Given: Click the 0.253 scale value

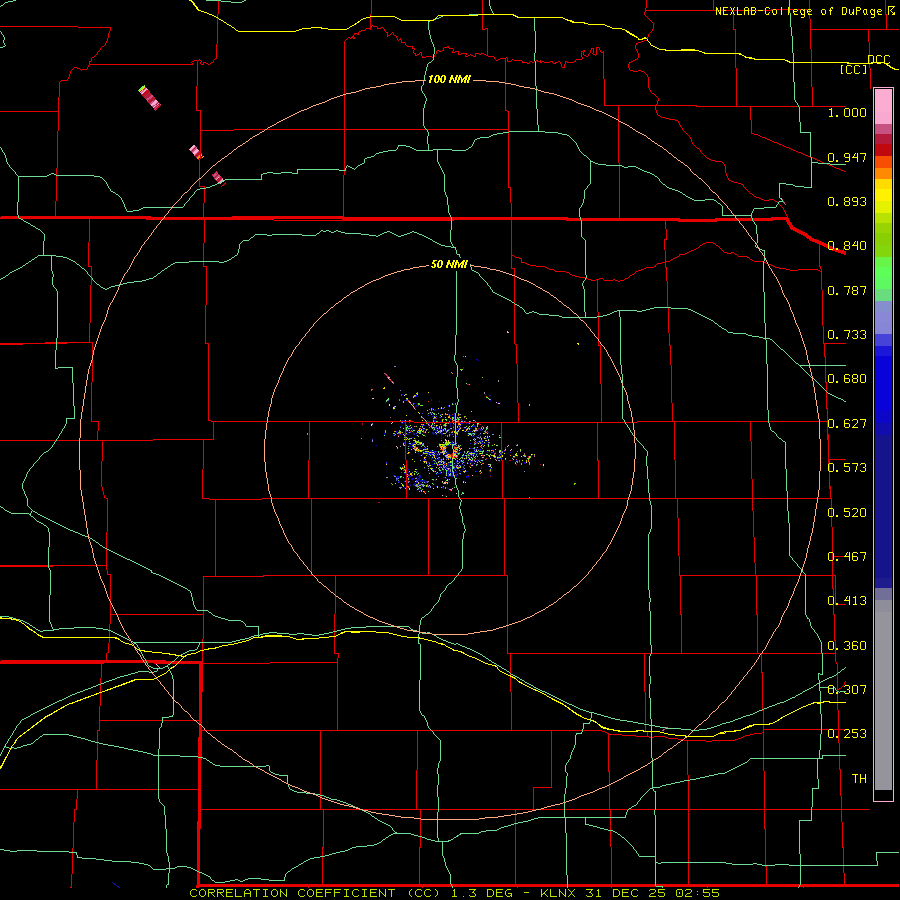Looking at the screenshot, I should click(x=847, y=734).
